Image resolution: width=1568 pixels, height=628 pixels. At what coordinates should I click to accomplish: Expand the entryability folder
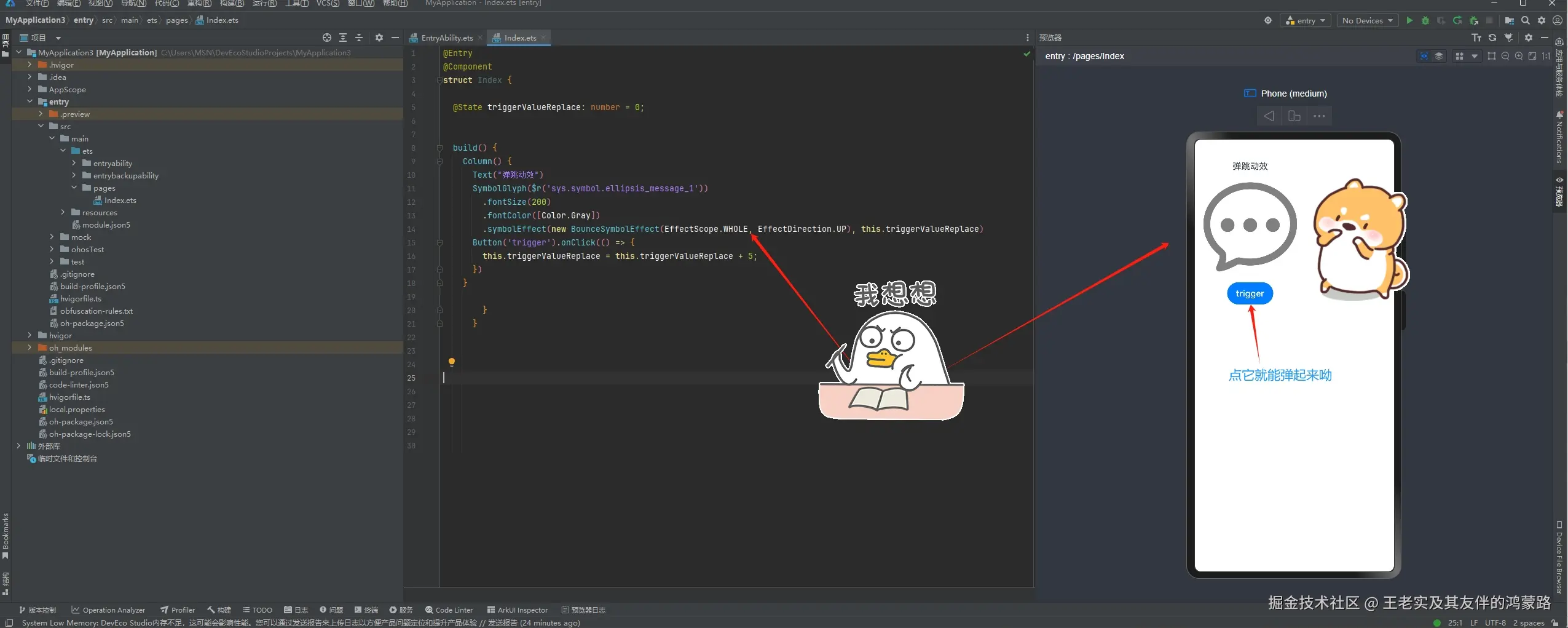coord(74,163)
